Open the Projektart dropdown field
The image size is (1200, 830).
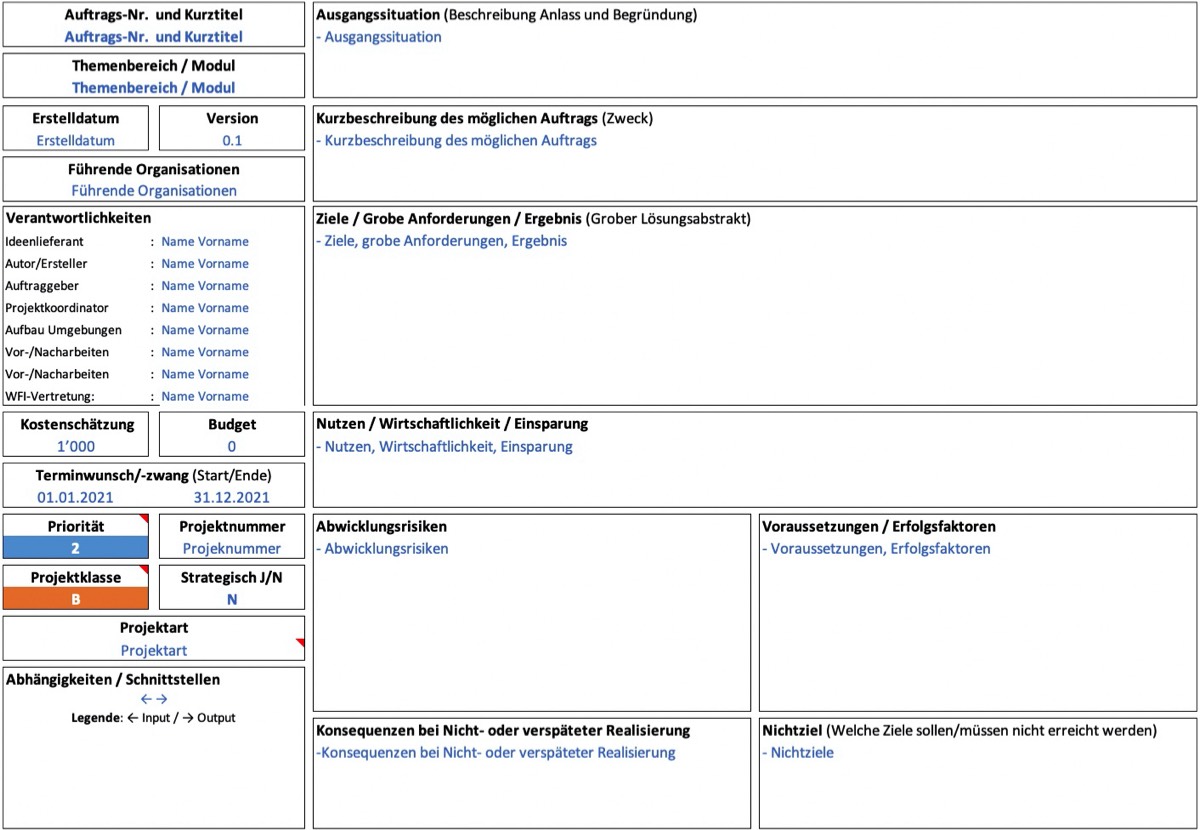(x=154, y=650)
